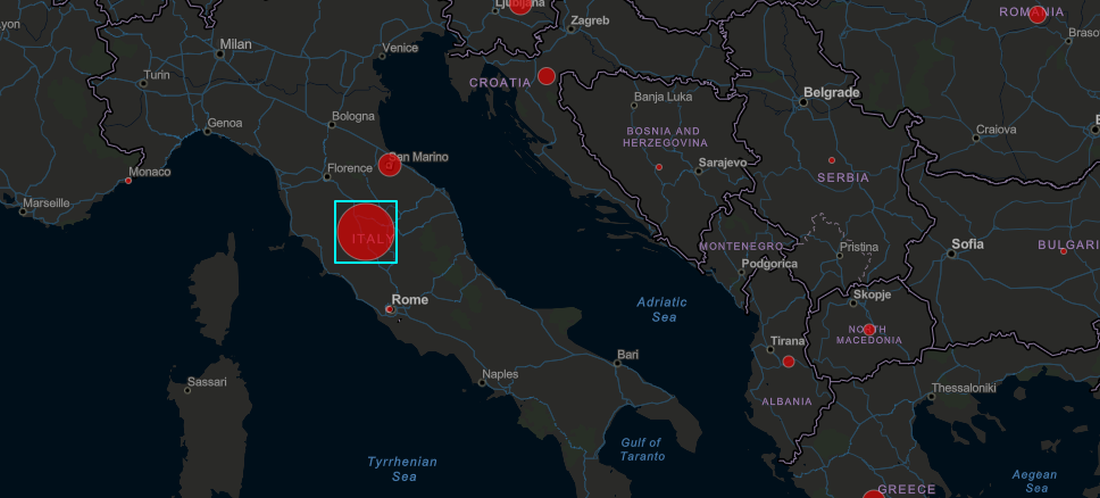Screen dimensions: 1100x498
Task: Click the Marseille city label
Action: coord(46,203)
